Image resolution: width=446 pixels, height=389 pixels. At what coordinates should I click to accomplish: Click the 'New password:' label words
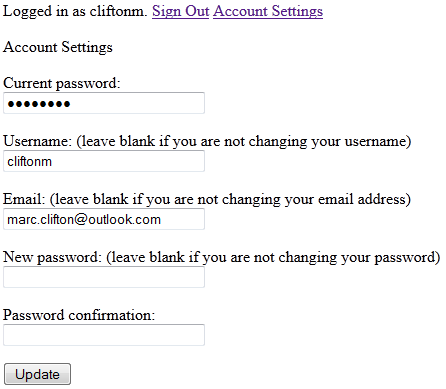pyautogui.click(x=52, y=257)
